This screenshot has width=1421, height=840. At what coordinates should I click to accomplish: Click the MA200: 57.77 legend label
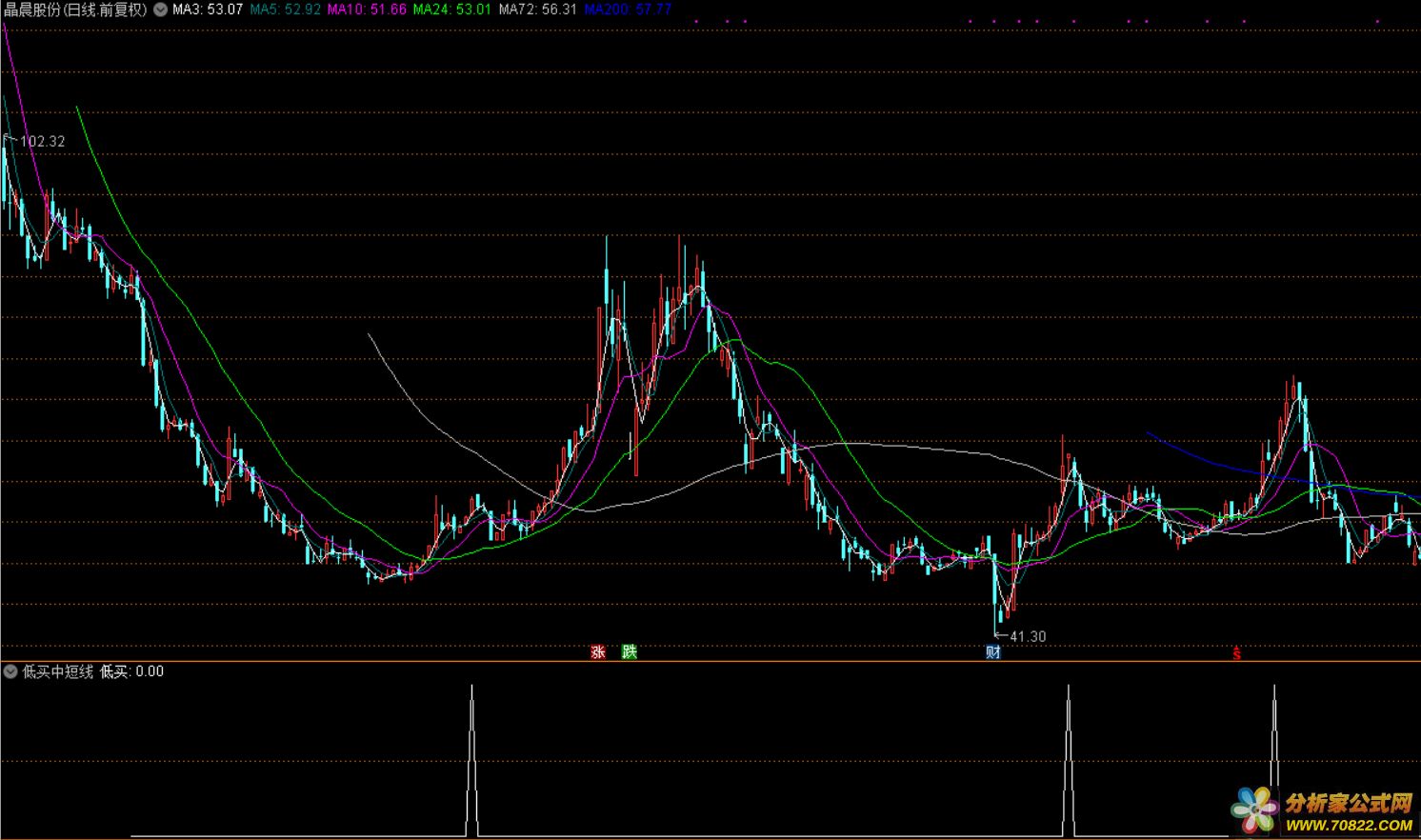628,10
